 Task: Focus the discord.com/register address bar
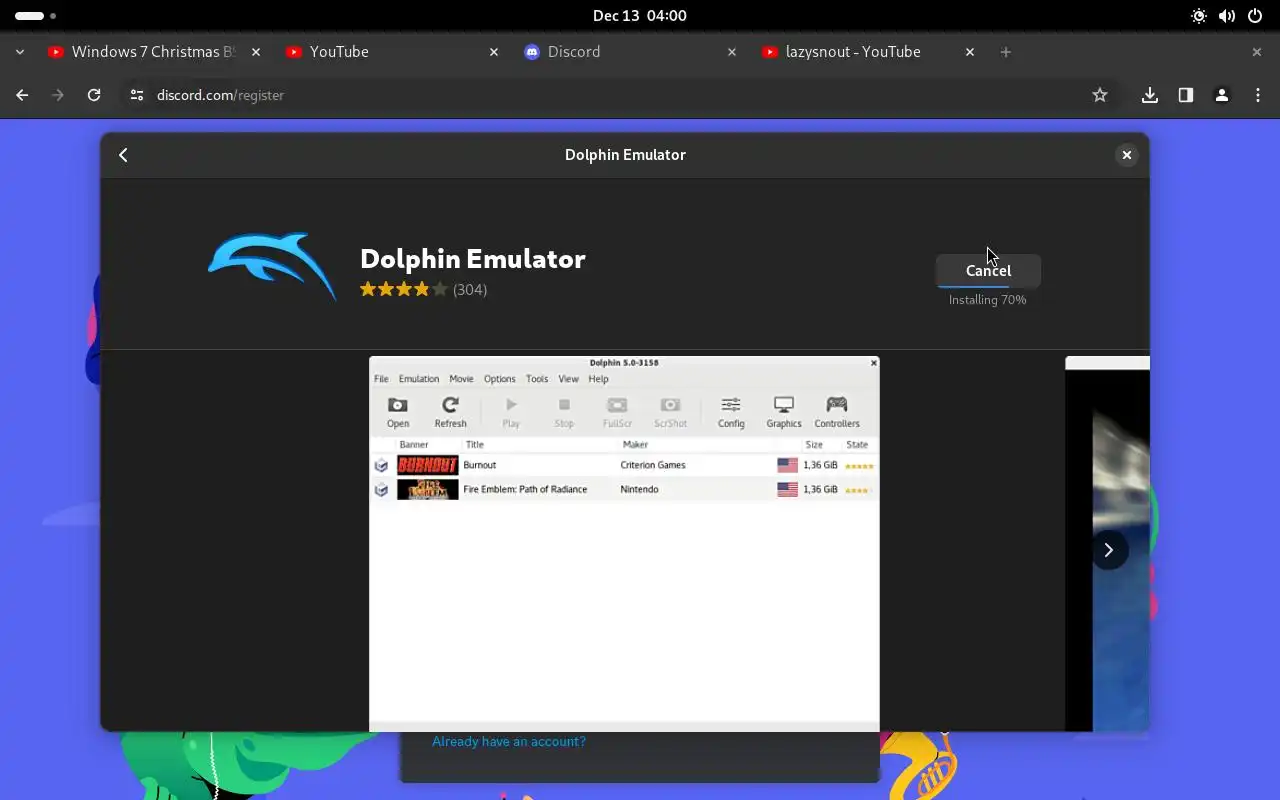point(620,95)
